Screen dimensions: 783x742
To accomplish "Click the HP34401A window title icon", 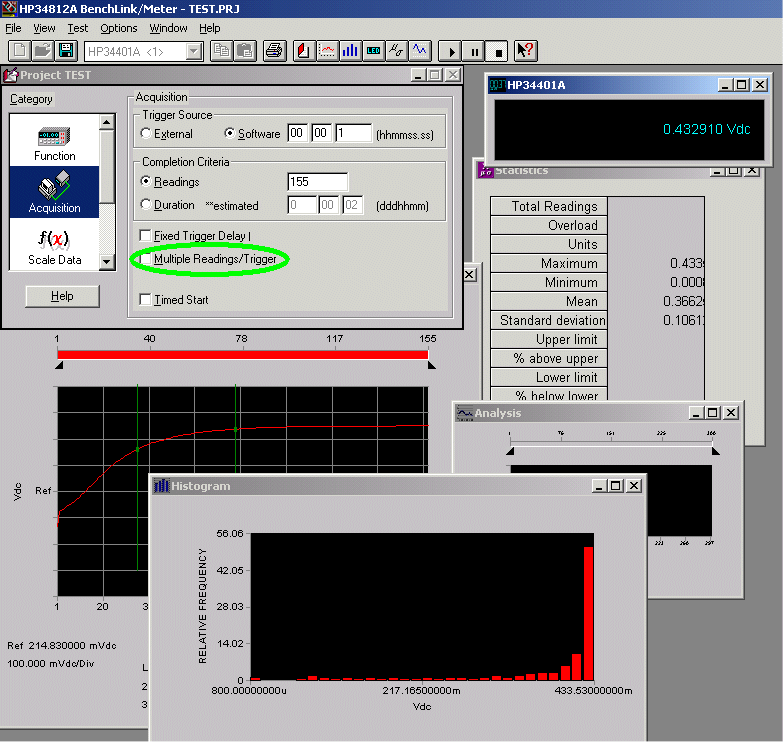I will (497, 85).
